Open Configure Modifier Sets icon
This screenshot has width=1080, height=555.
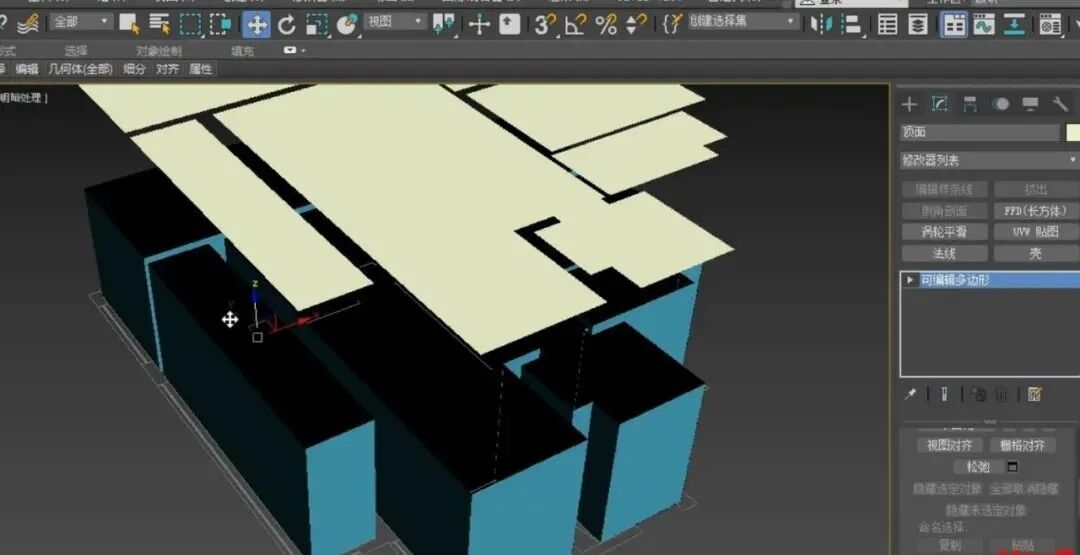(1034, 395)
